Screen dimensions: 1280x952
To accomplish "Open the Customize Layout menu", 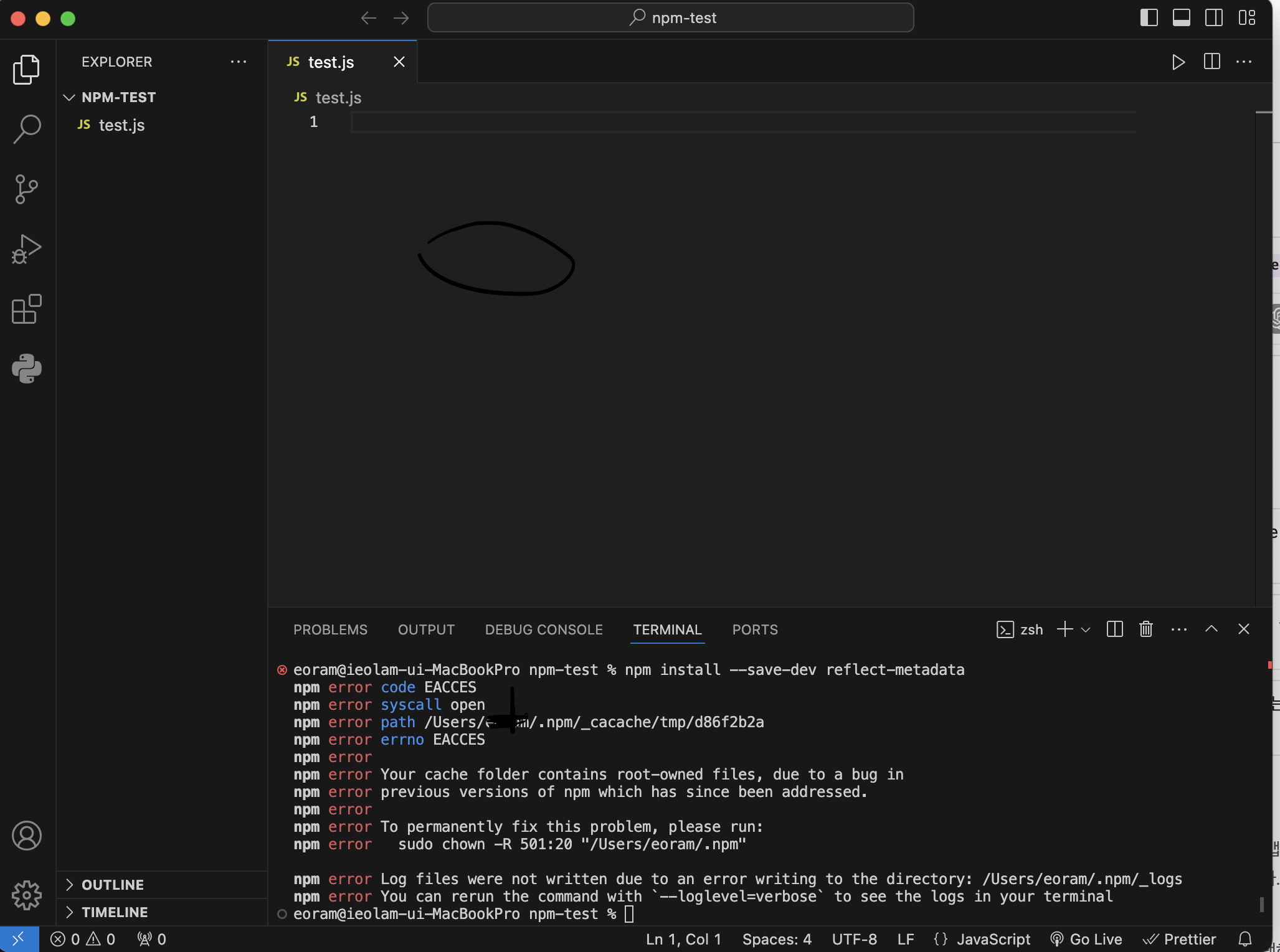I will click(1247, 17).
